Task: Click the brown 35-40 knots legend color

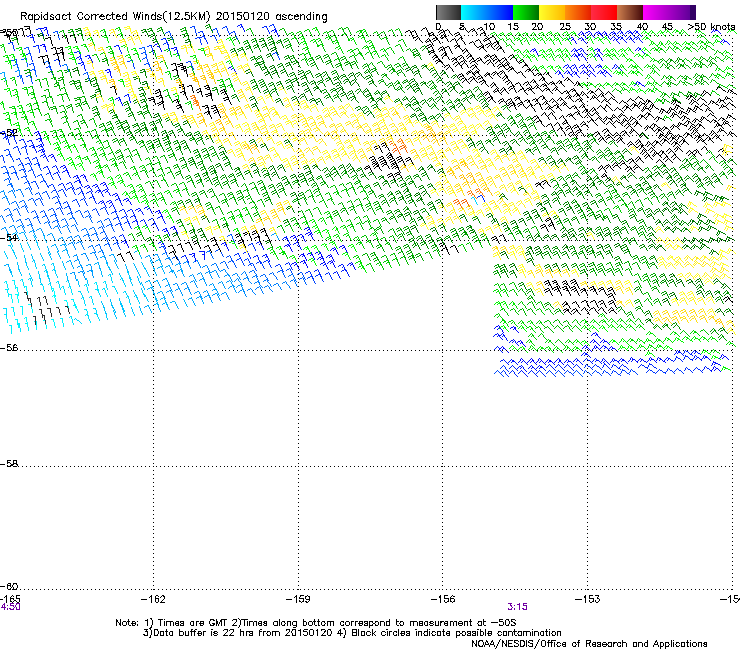Action: (630, 12)
